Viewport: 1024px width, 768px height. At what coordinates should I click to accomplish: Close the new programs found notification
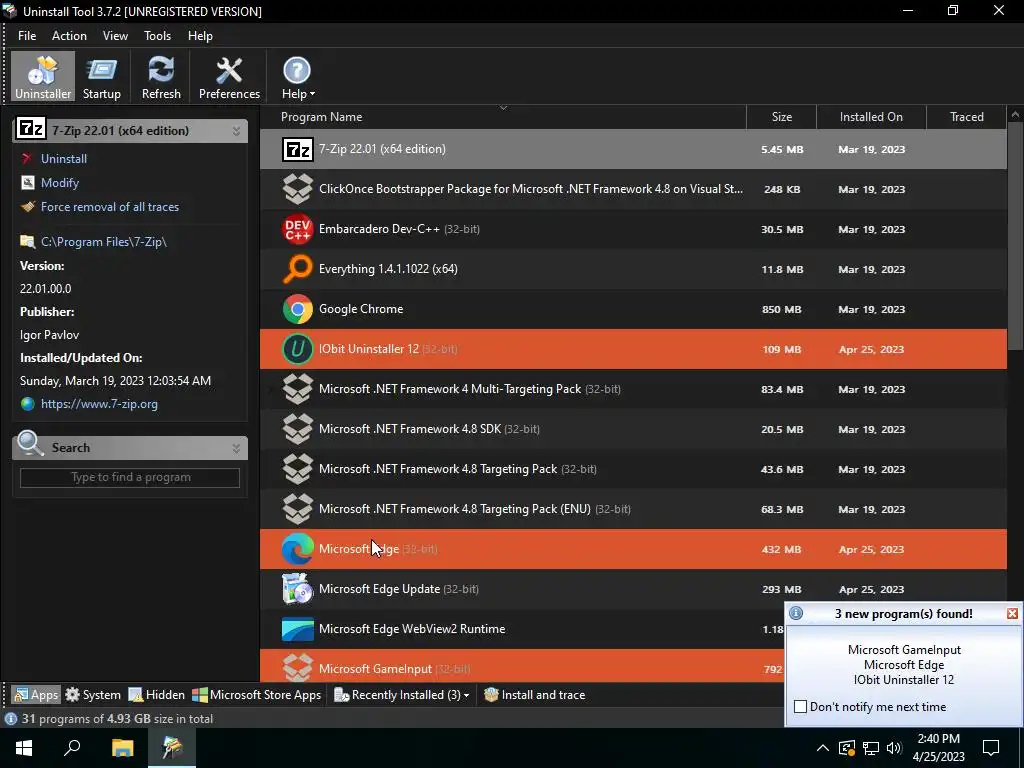pos(1012,614)
